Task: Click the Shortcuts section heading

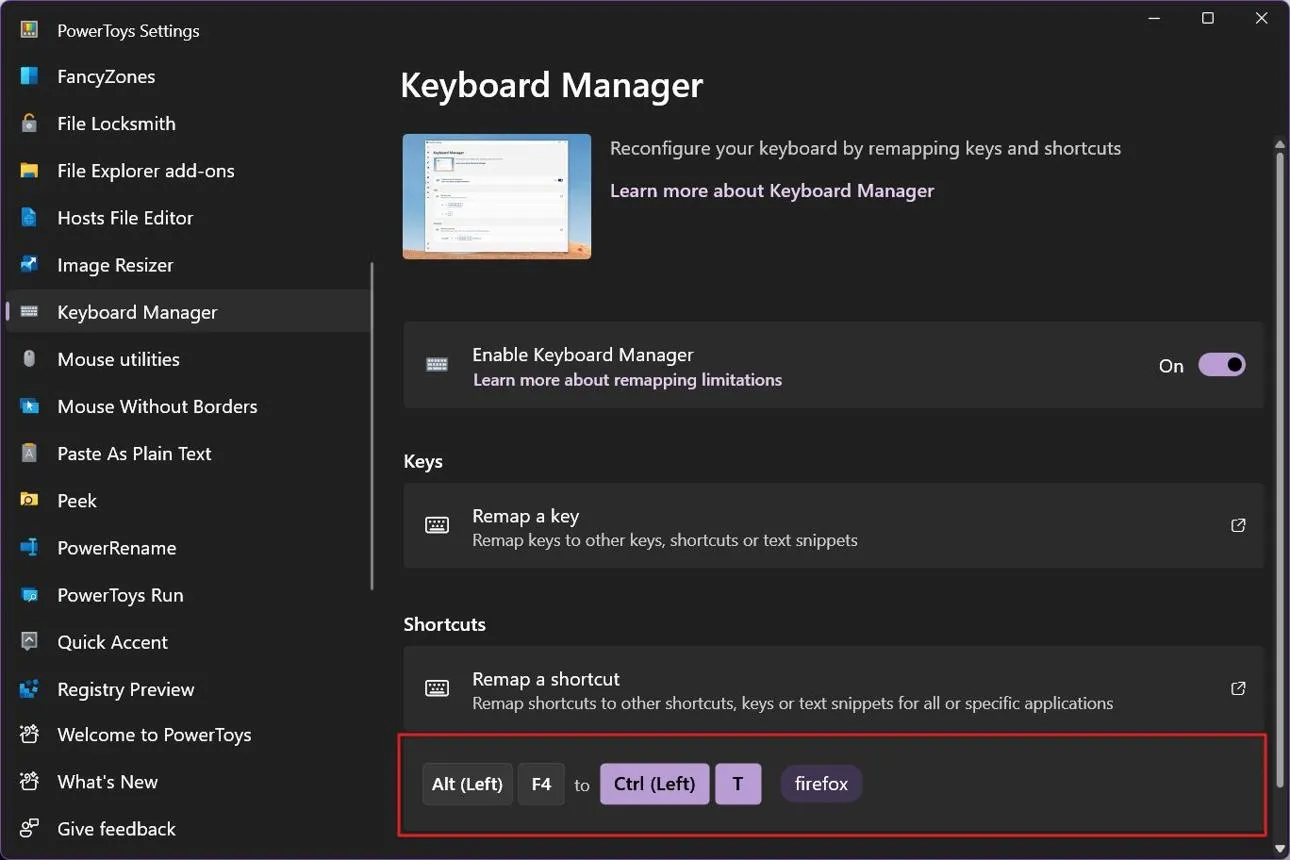Action: pyautogui.click(x=445, y=624)
